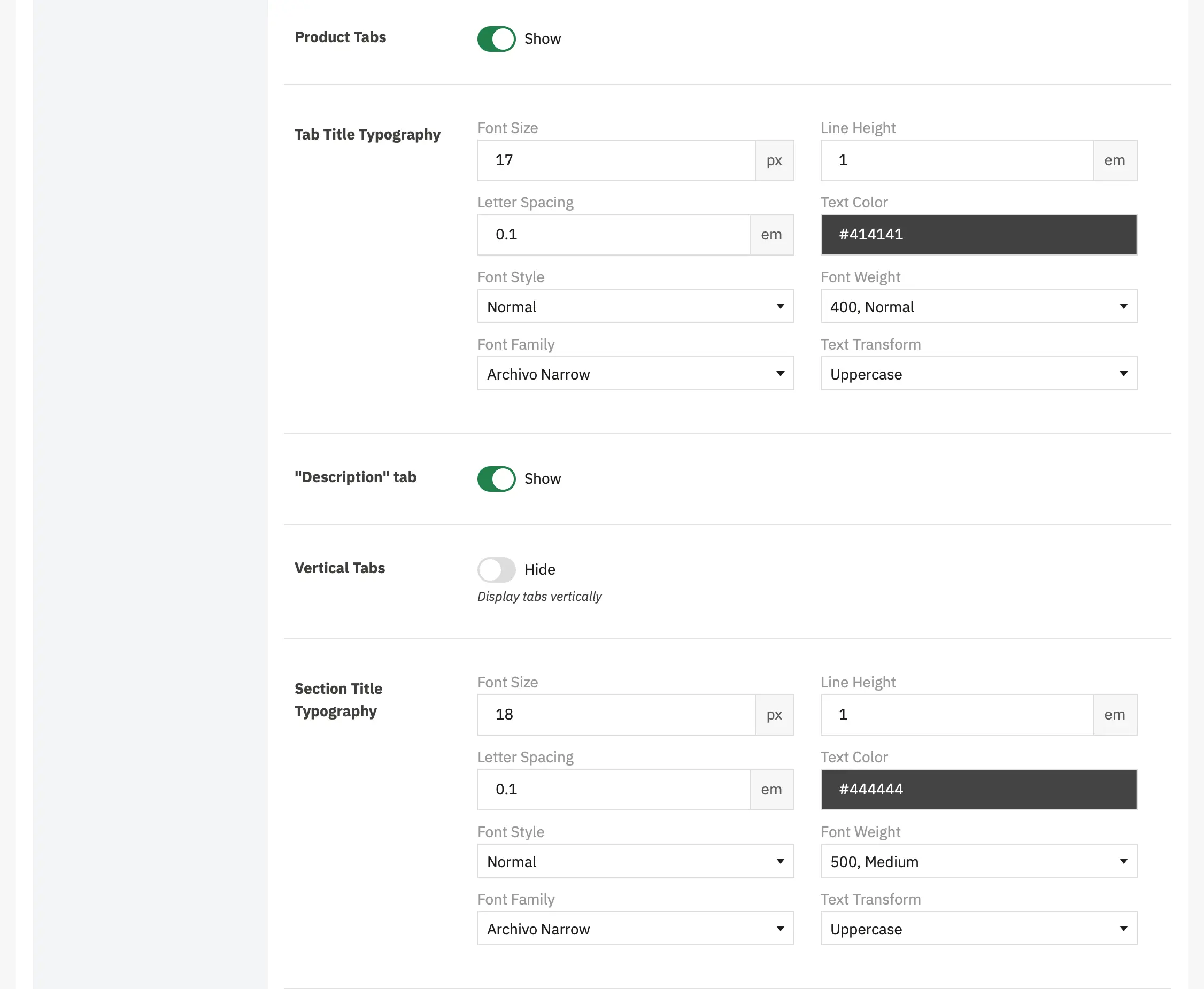Viewport: 1204px width, 989px height.
Task: Click the "Tab Title Typography" label
Action: (367, 134)
